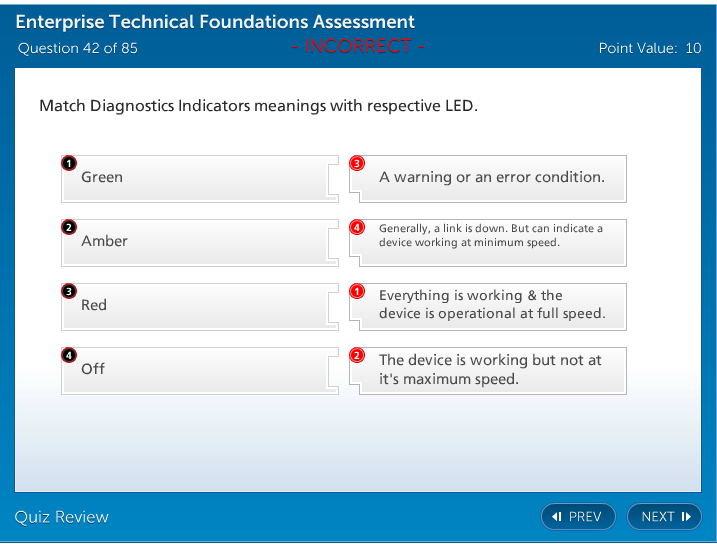Screen dimensions: 717x544
Task: Click the black number 1 badge beside Green
Action: [x=68, y=163]
